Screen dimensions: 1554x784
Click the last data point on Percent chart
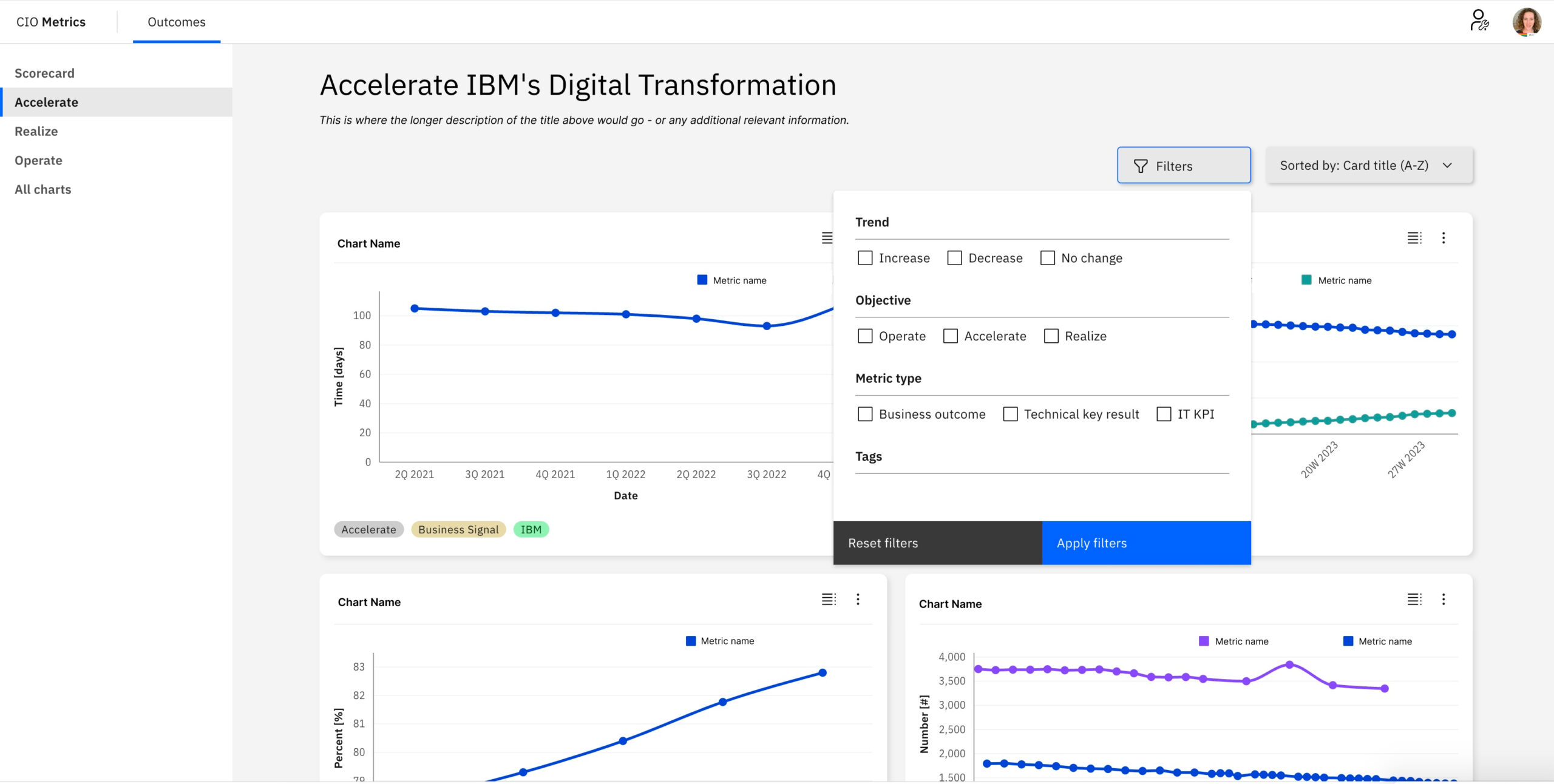pyautogui.click(x=823, y=672)
